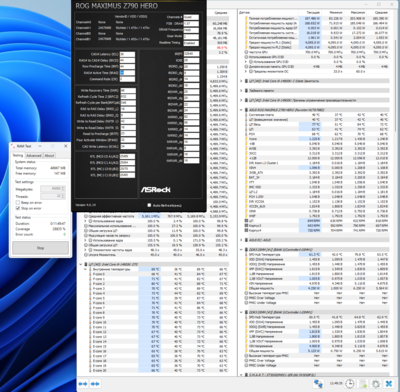Select the Системная плата temperature row
The image size is (400, 392).
317,115
